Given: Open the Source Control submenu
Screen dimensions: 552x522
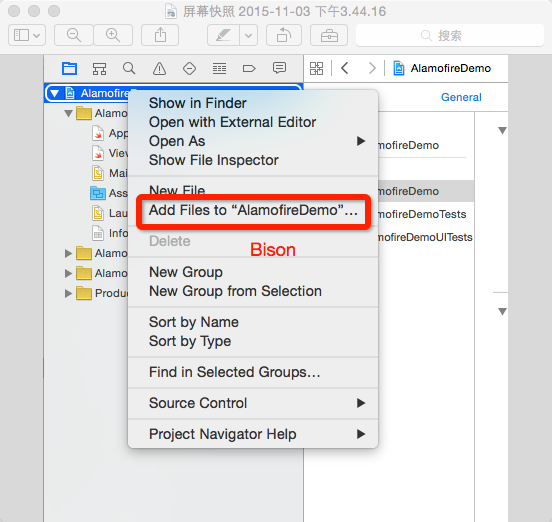Looking at the screenshot, I should click(x=253, y=403).
